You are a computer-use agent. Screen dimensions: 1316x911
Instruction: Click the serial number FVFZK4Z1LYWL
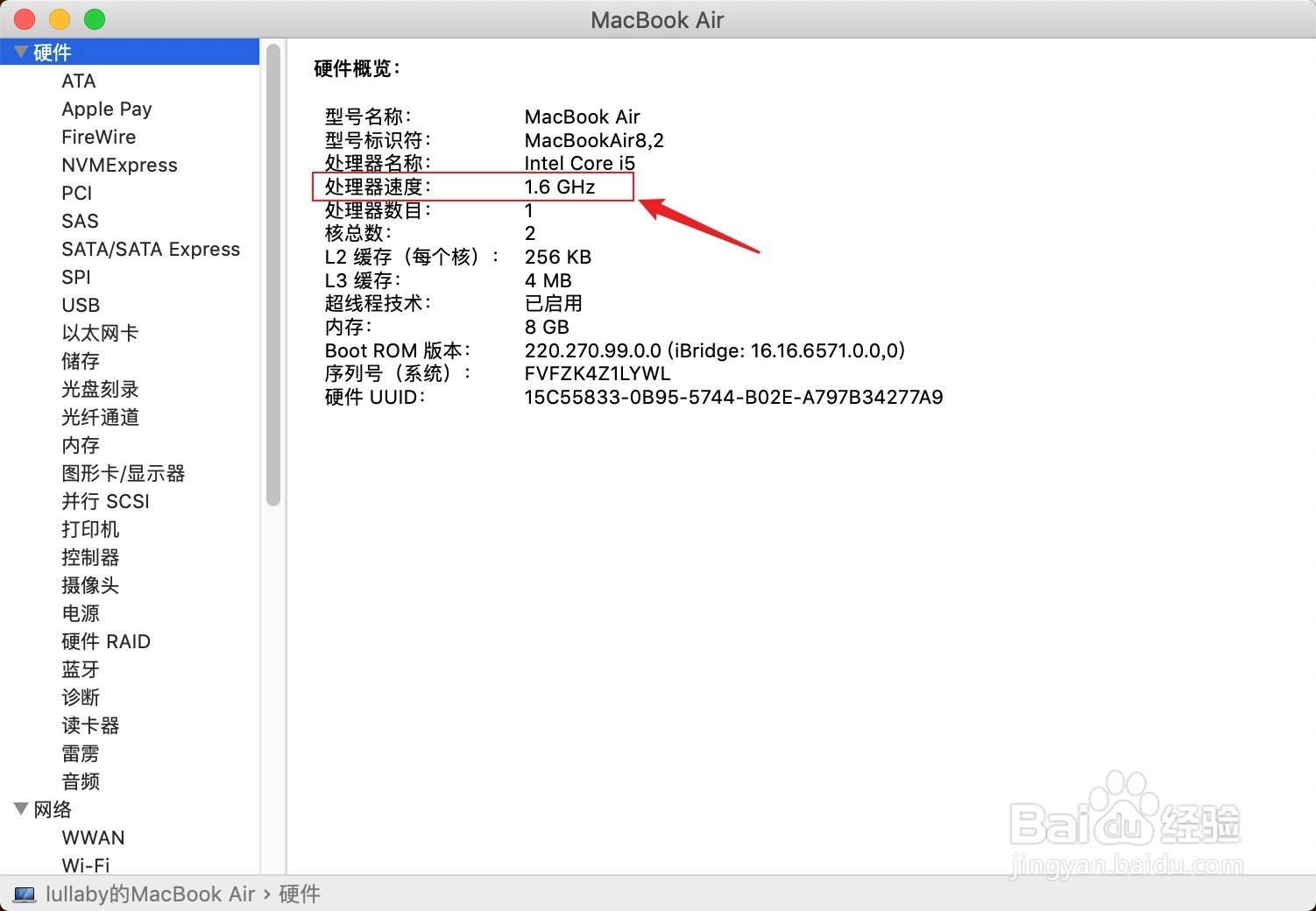(x=598, y=373)
